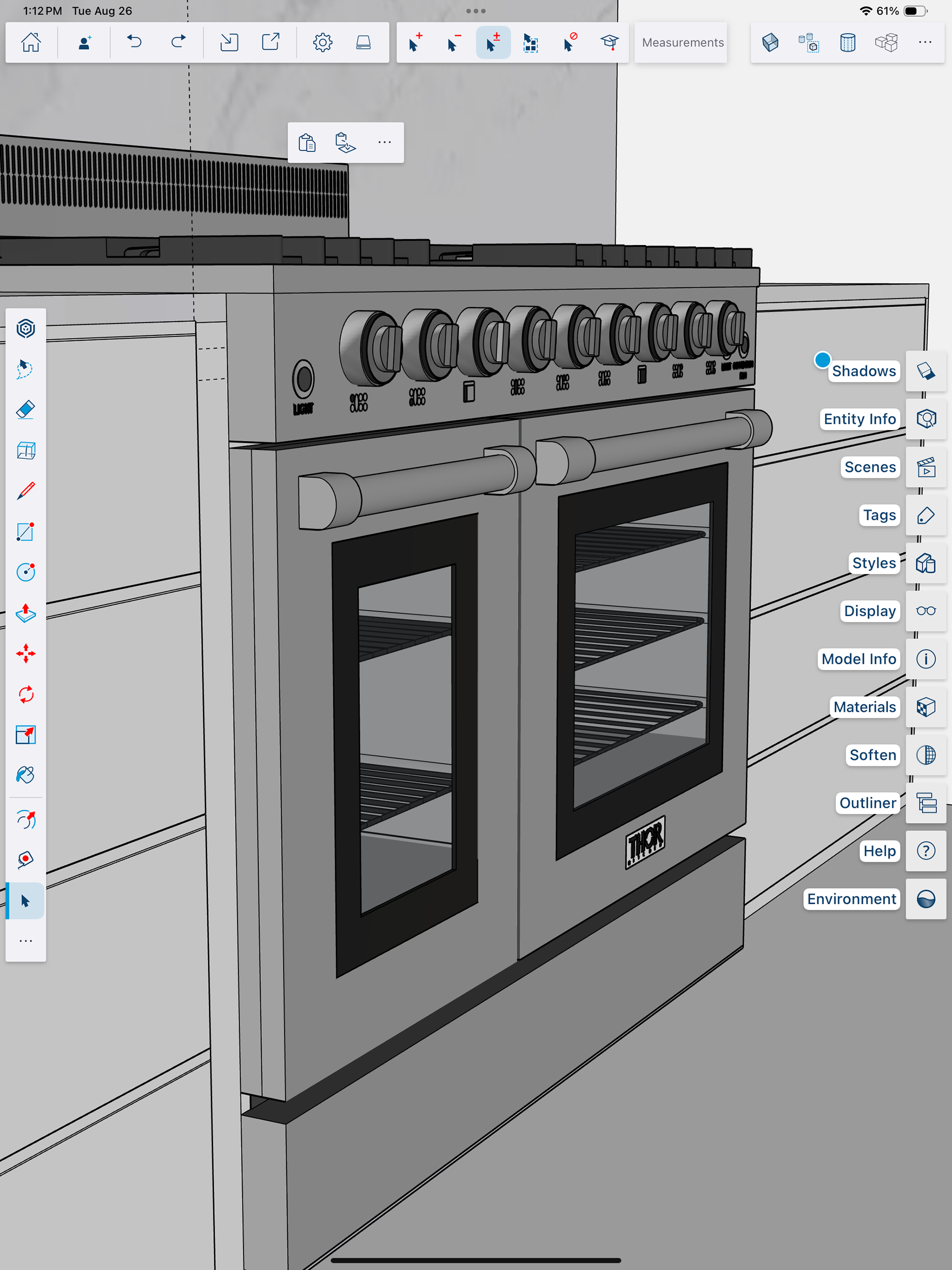Screen dimensions: 952x1270
Task: Select the Move tool
Action: pyautogui.click(x=26, y=653)
